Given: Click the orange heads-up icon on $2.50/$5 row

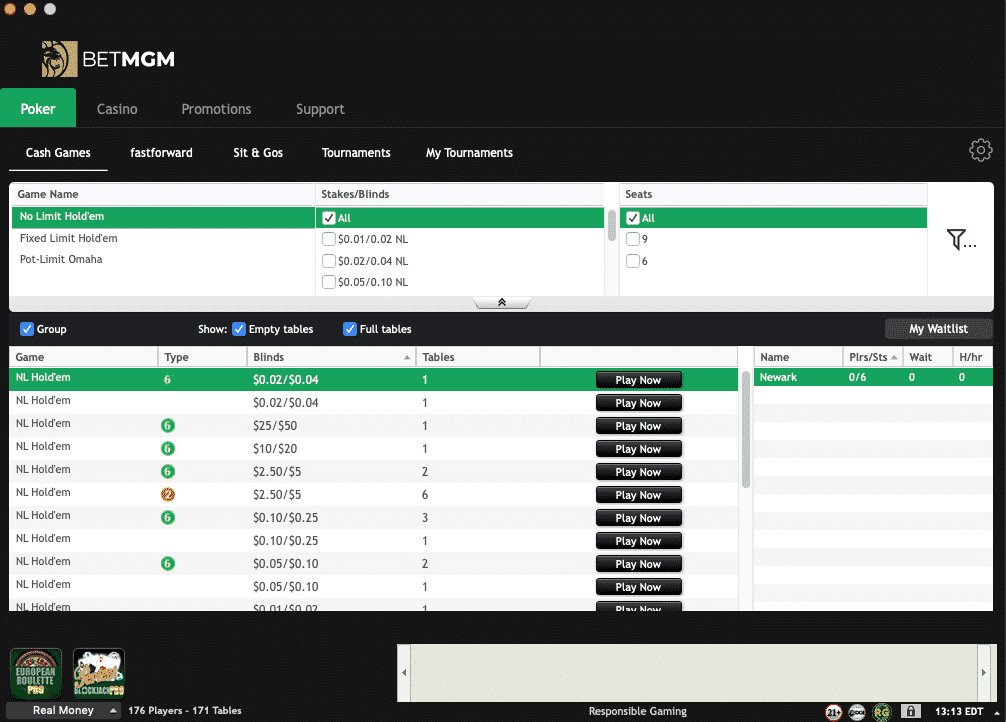Looking at the screenshot, I should pyautogui.click(x=168, y=495).
